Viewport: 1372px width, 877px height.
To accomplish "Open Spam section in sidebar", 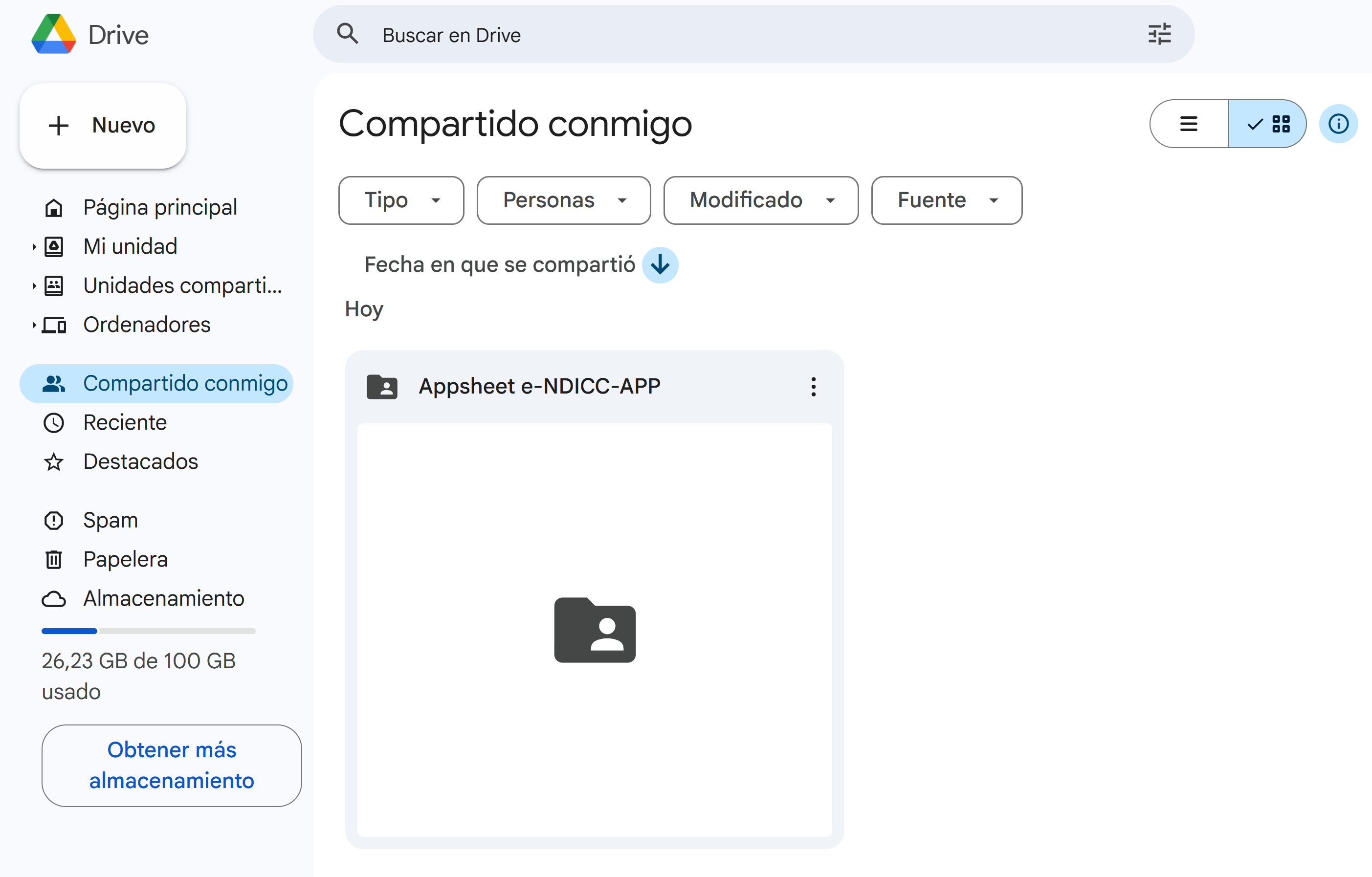I will click(111, 520).
